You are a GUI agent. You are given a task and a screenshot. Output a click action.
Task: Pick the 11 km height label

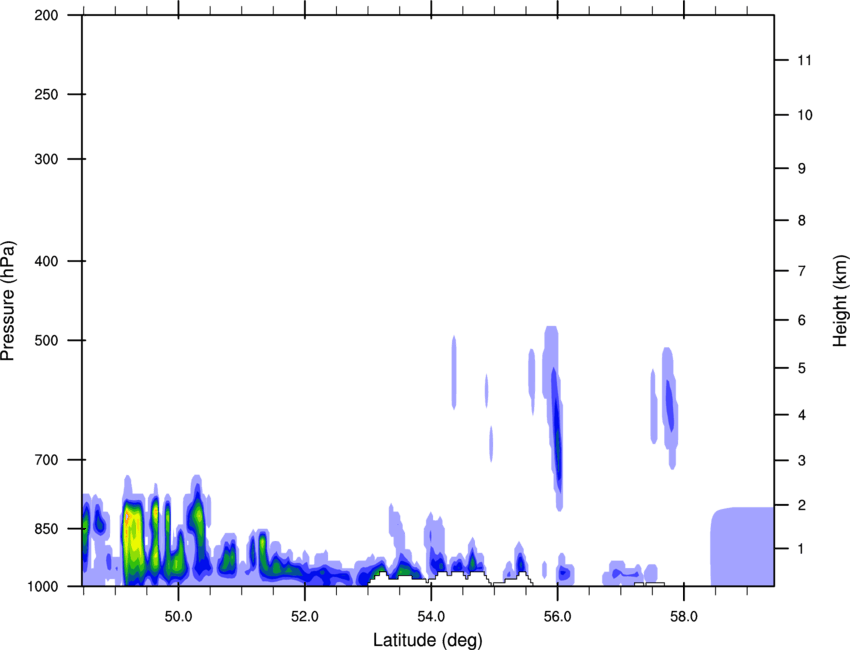tap(804, 60)
